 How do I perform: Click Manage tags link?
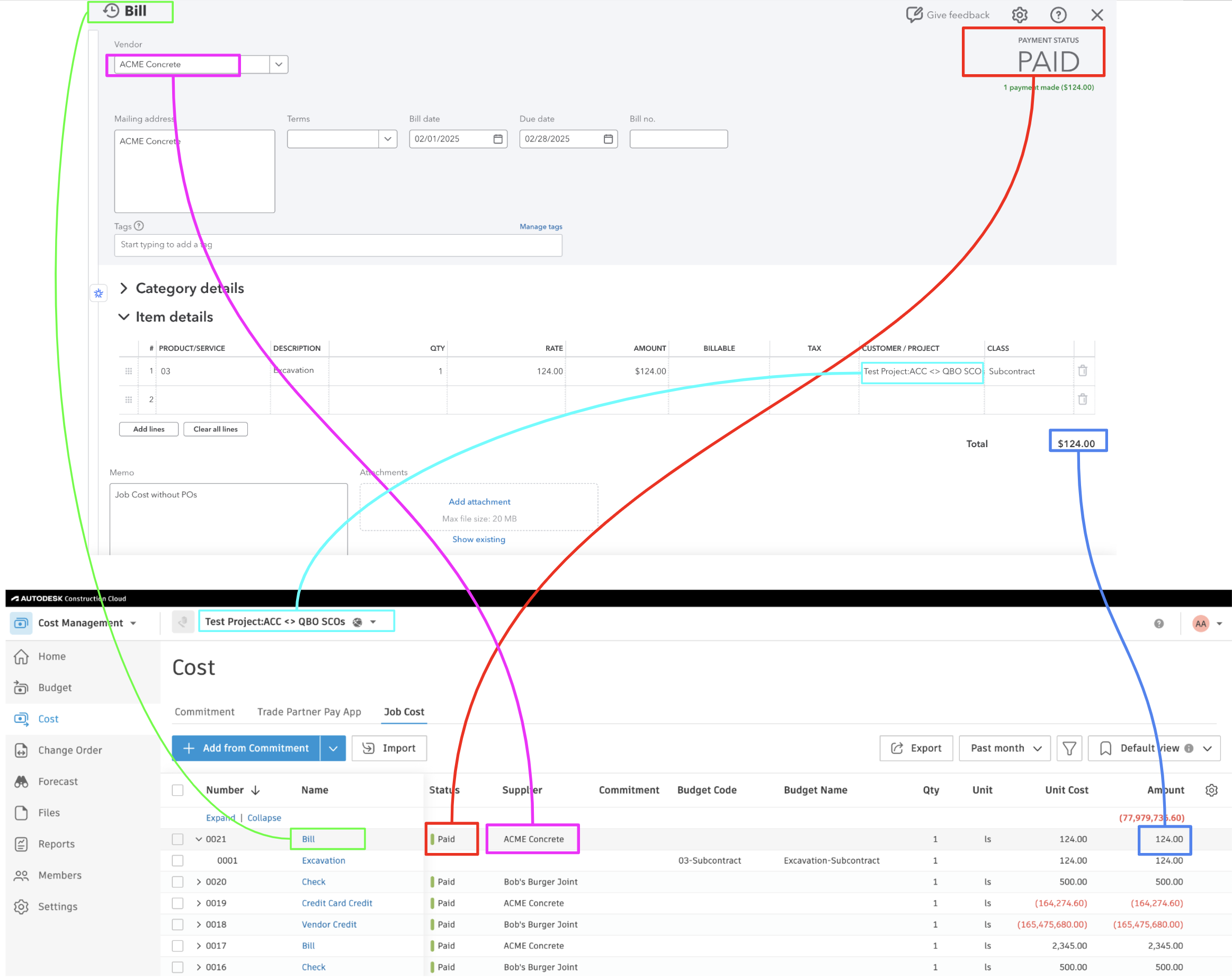pyautogui.click(x=541, y=226)
